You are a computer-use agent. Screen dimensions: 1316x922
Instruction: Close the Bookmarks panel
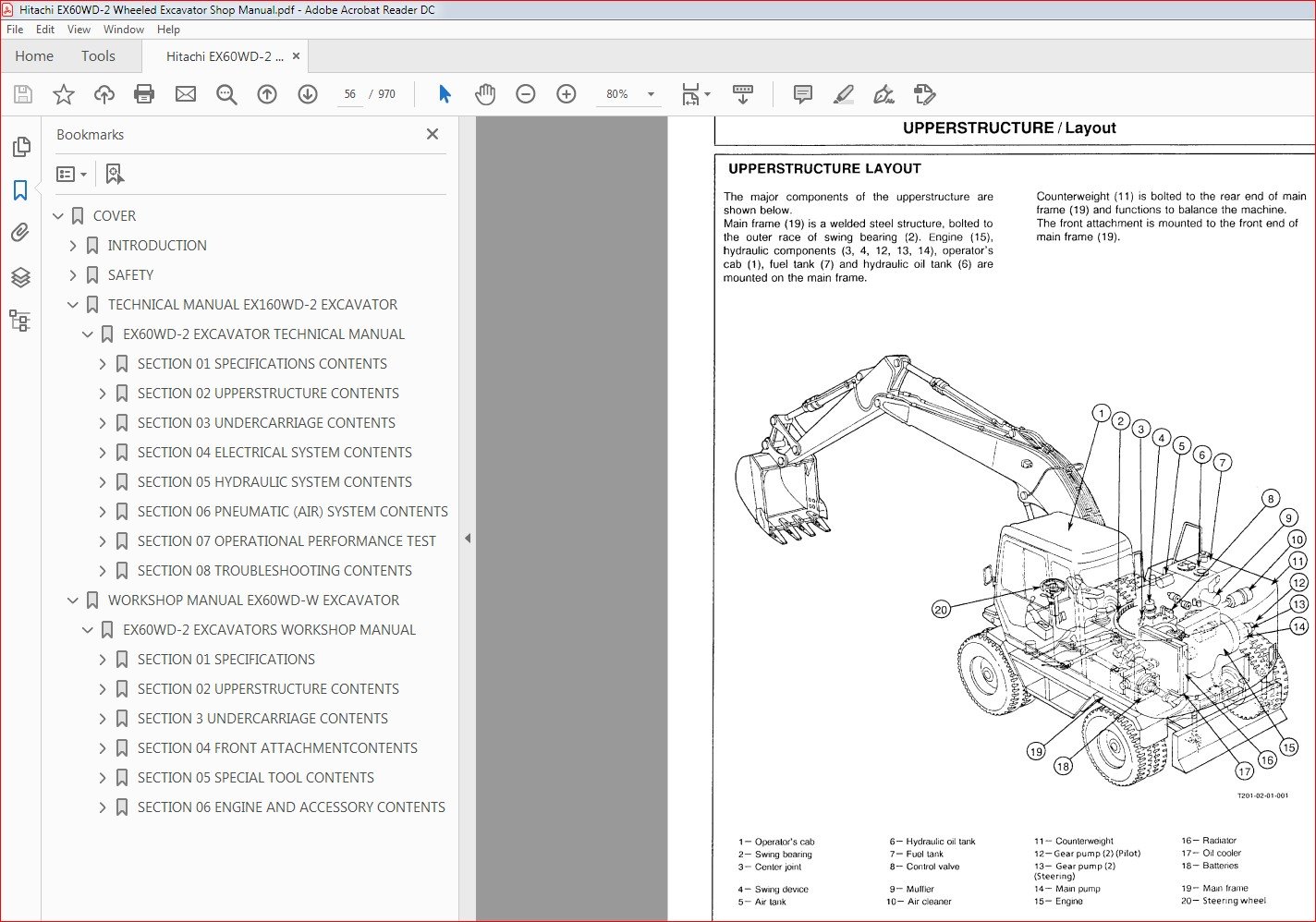(x=433, y=134)
